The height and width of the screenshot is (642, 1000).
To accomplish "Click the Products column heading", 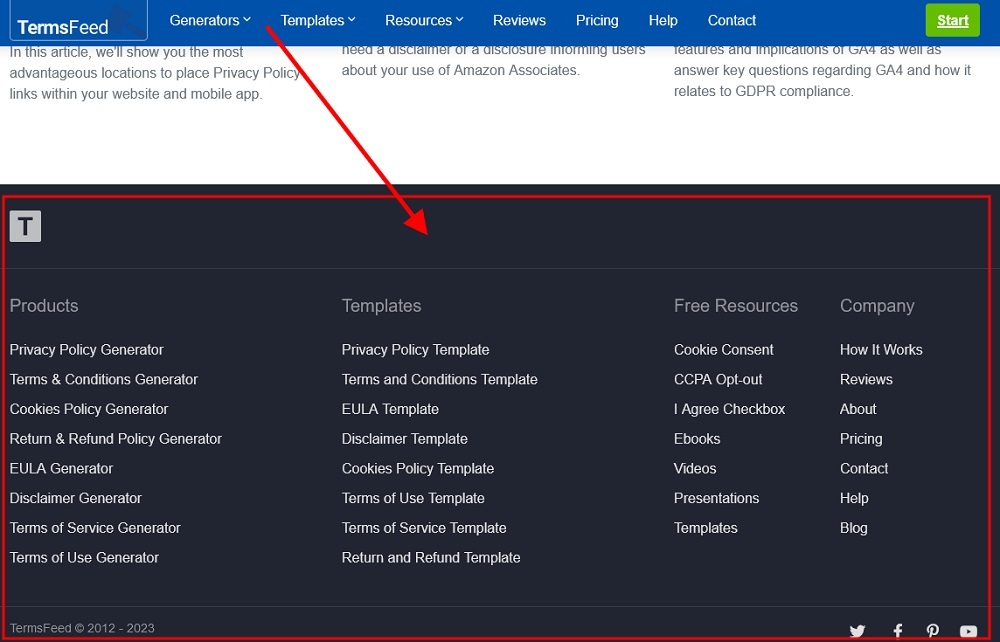I will [44, 305].
